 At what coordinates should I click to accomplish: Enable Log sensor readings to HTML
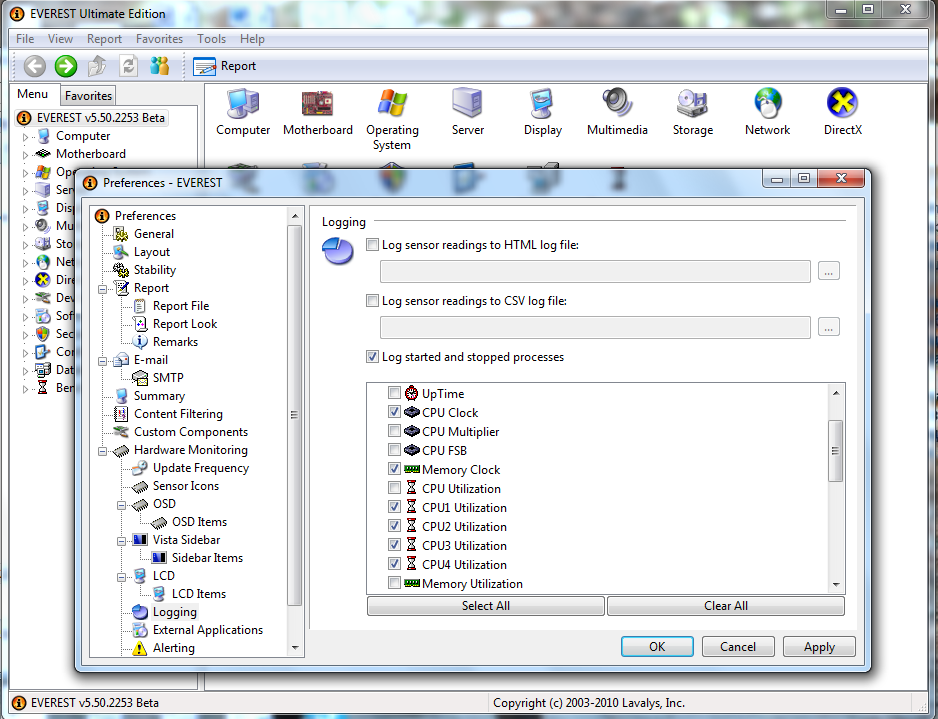[x=373, y=245]
